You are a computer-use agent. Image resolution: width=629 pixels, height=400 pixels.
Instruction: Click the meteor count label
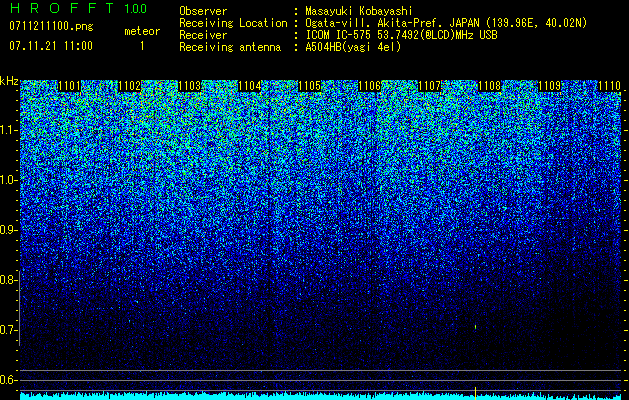coord(142,31)
